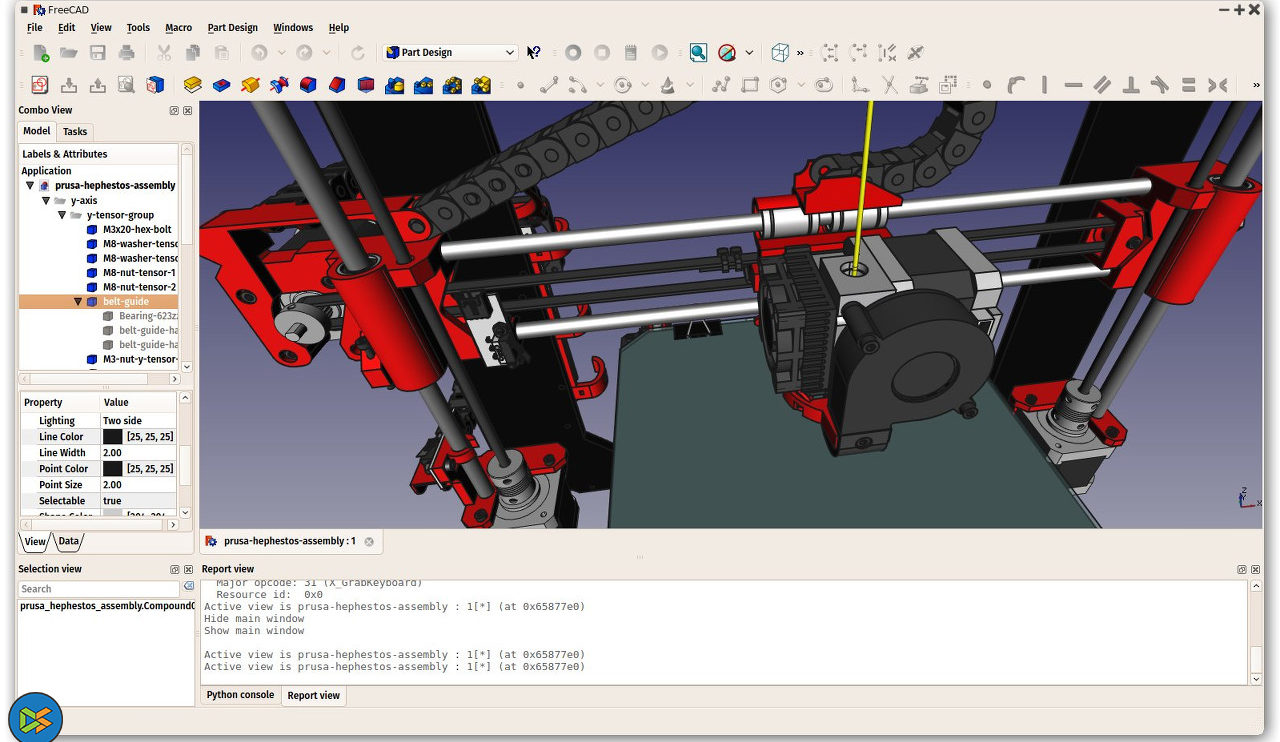The width and height of the screenshot is (1280, 742).
Task: Toggle floating of the Combo View panel
Action: click(x=174, y=111)
